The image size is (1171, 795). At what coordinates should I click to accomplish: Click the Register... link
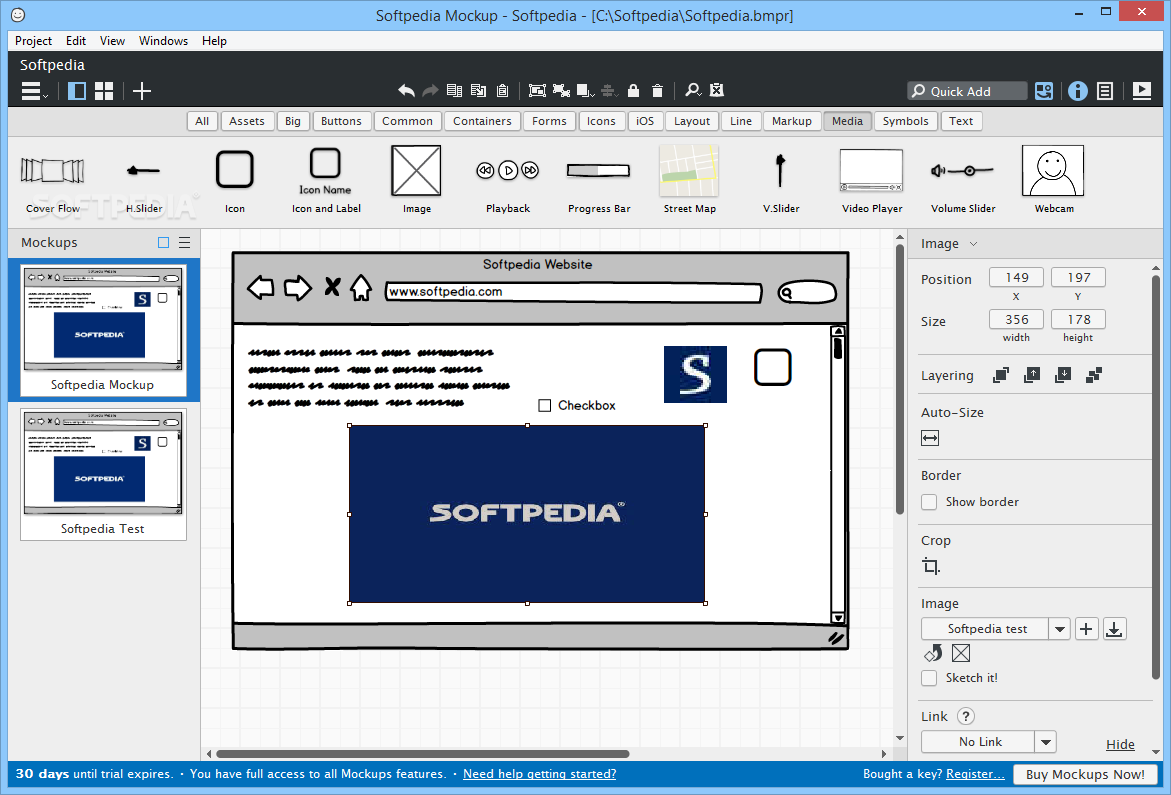(975, 774)
